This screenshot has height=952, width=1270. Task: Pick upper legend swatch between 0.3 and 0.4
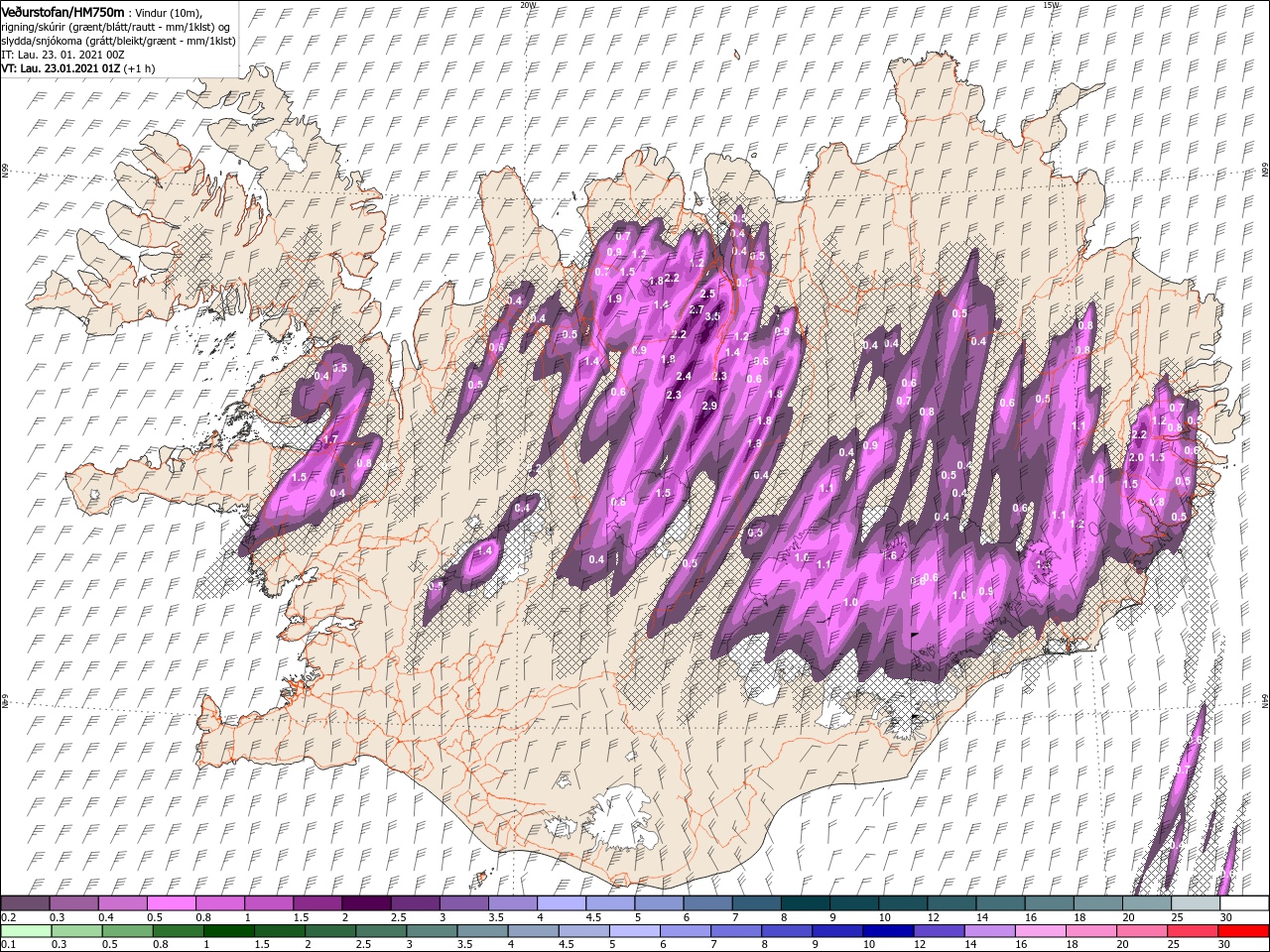click(73, 903)
